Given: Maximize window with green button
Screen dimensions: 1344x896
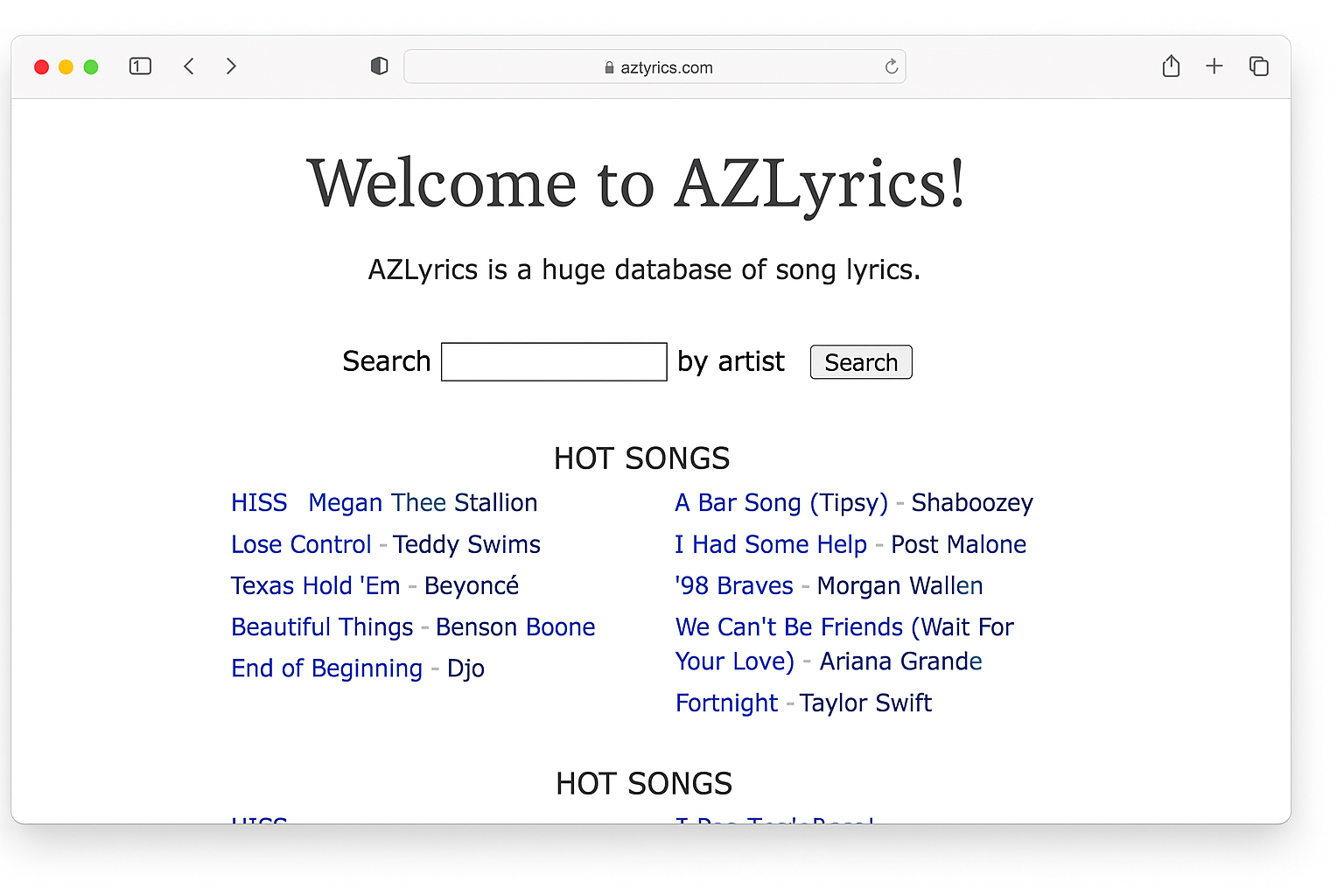Looking at the screenshot, I should tap(91, 67).
